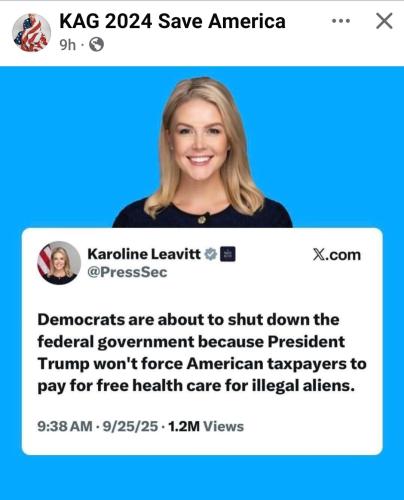The width and height of the screenshot is (404, 500).
Task: Click the X.com logo on the card
Action: tap(337, 255)
